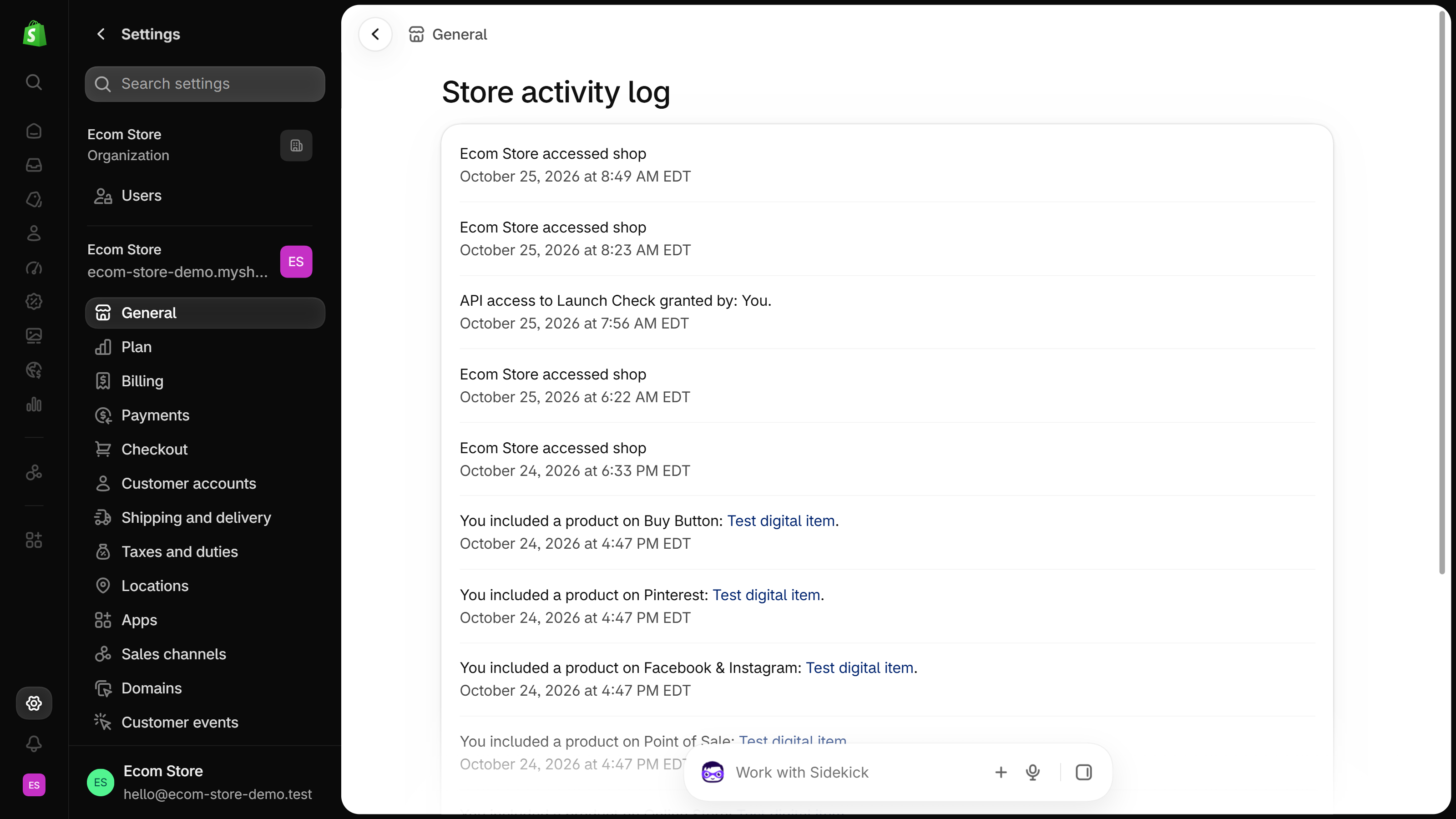Click the Settings gear icon in left rail

(x=34, y=703)
